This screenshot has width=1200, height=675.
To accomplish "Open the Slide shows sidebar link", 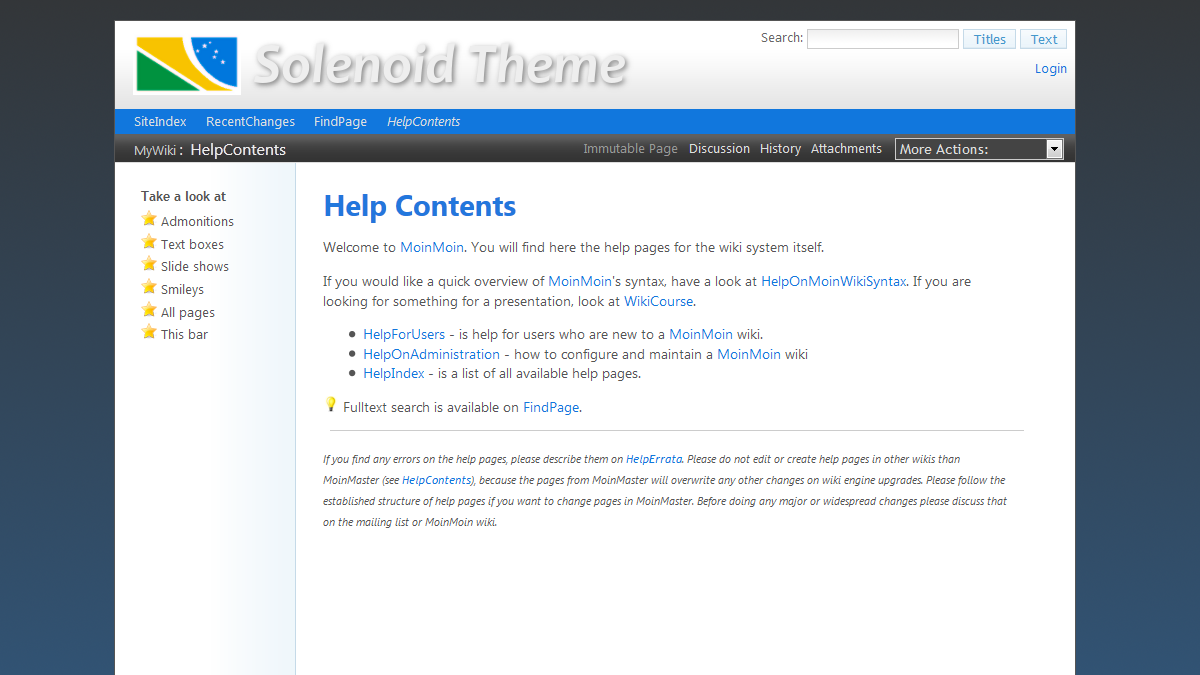I will click(195, 267).
